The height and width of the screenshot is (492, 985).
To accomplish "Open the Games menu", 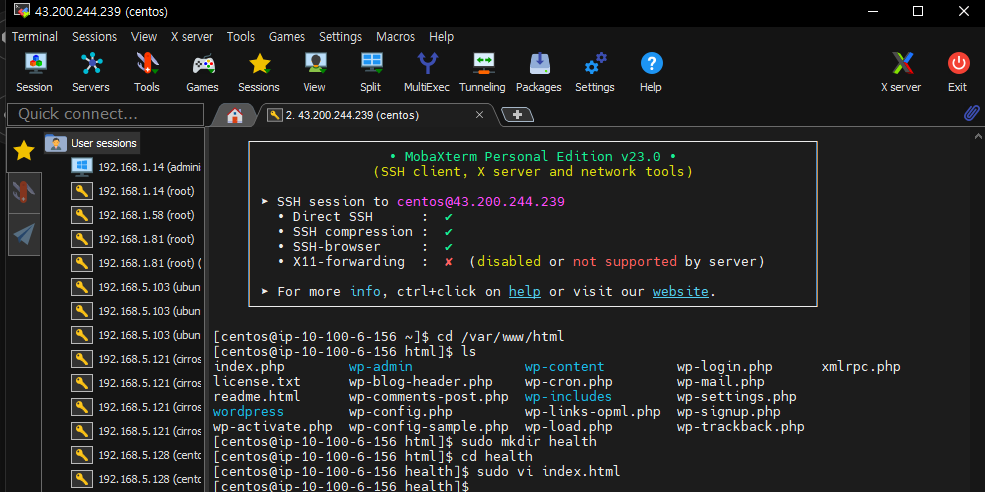I will [286, 36].
